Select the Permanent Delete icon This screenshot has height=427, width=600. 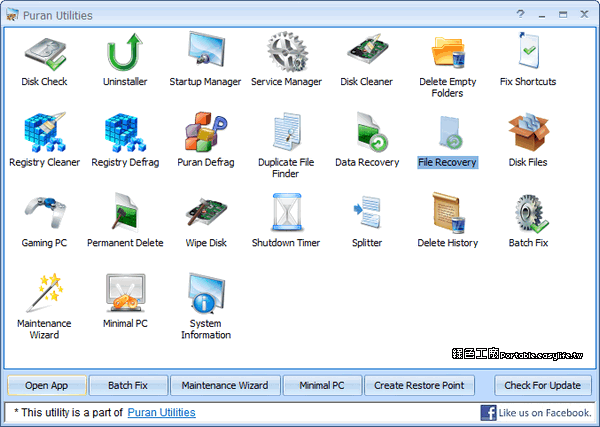[126, 212]
